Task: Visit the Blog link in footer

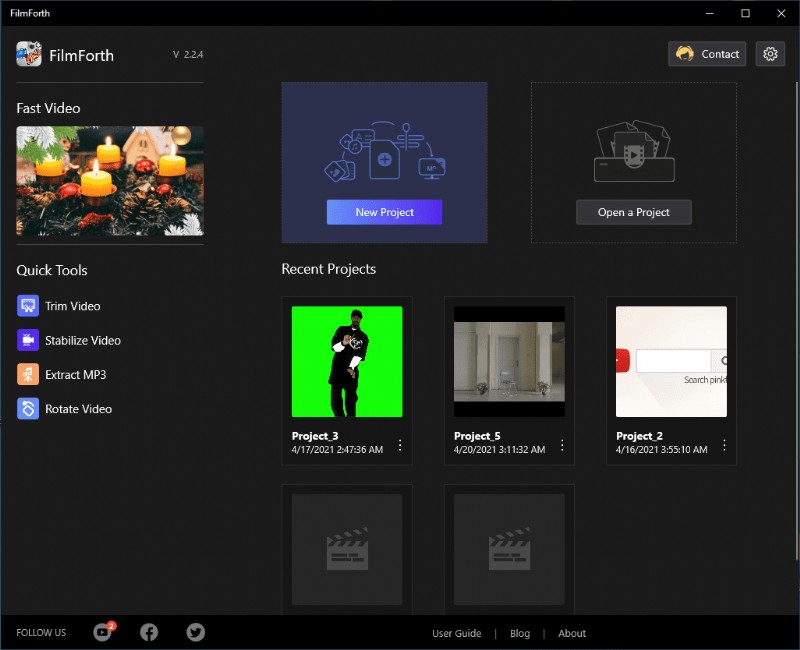Action: point(520,633)
